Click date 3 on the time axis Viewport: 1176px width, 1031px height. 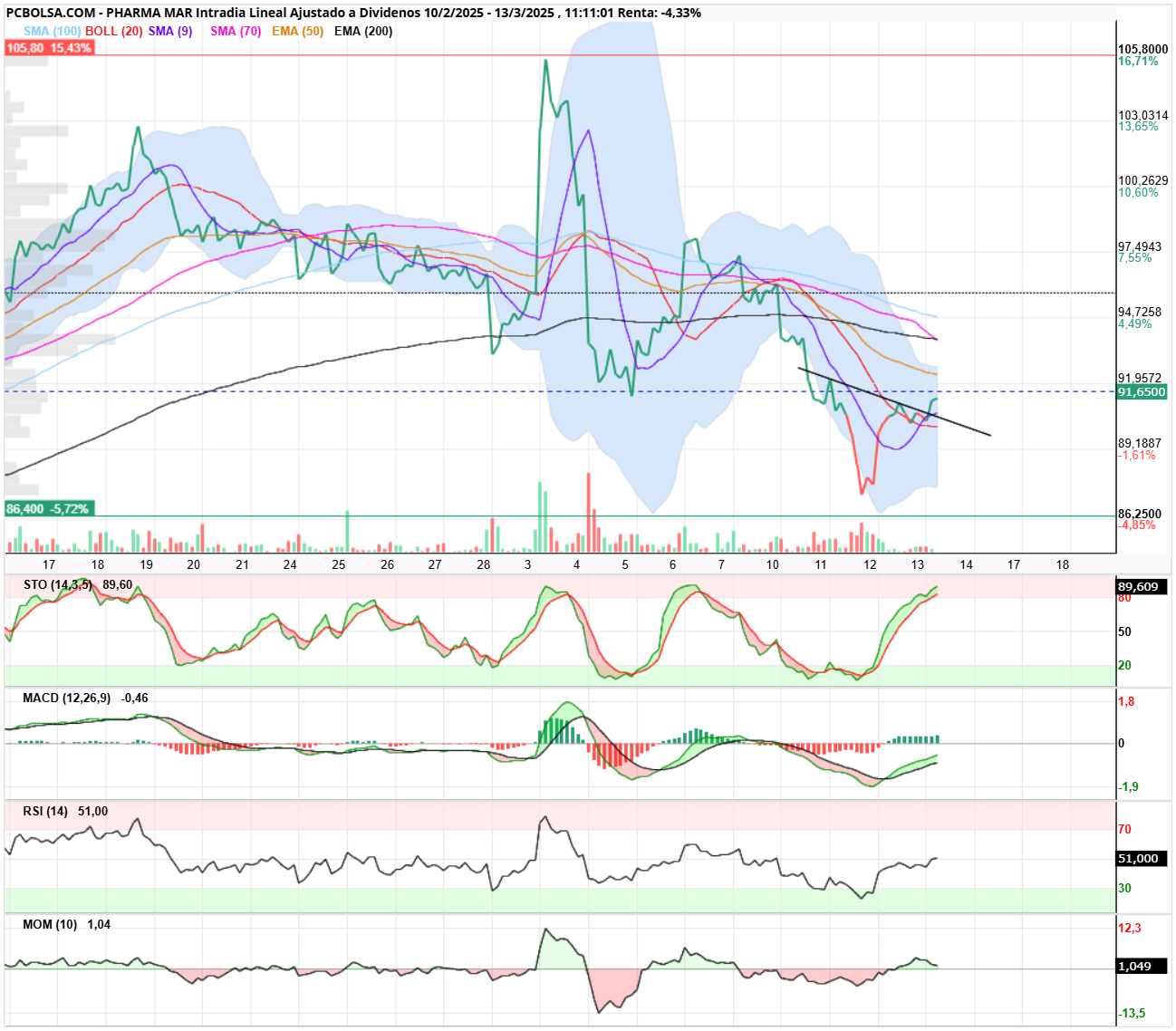528,564
